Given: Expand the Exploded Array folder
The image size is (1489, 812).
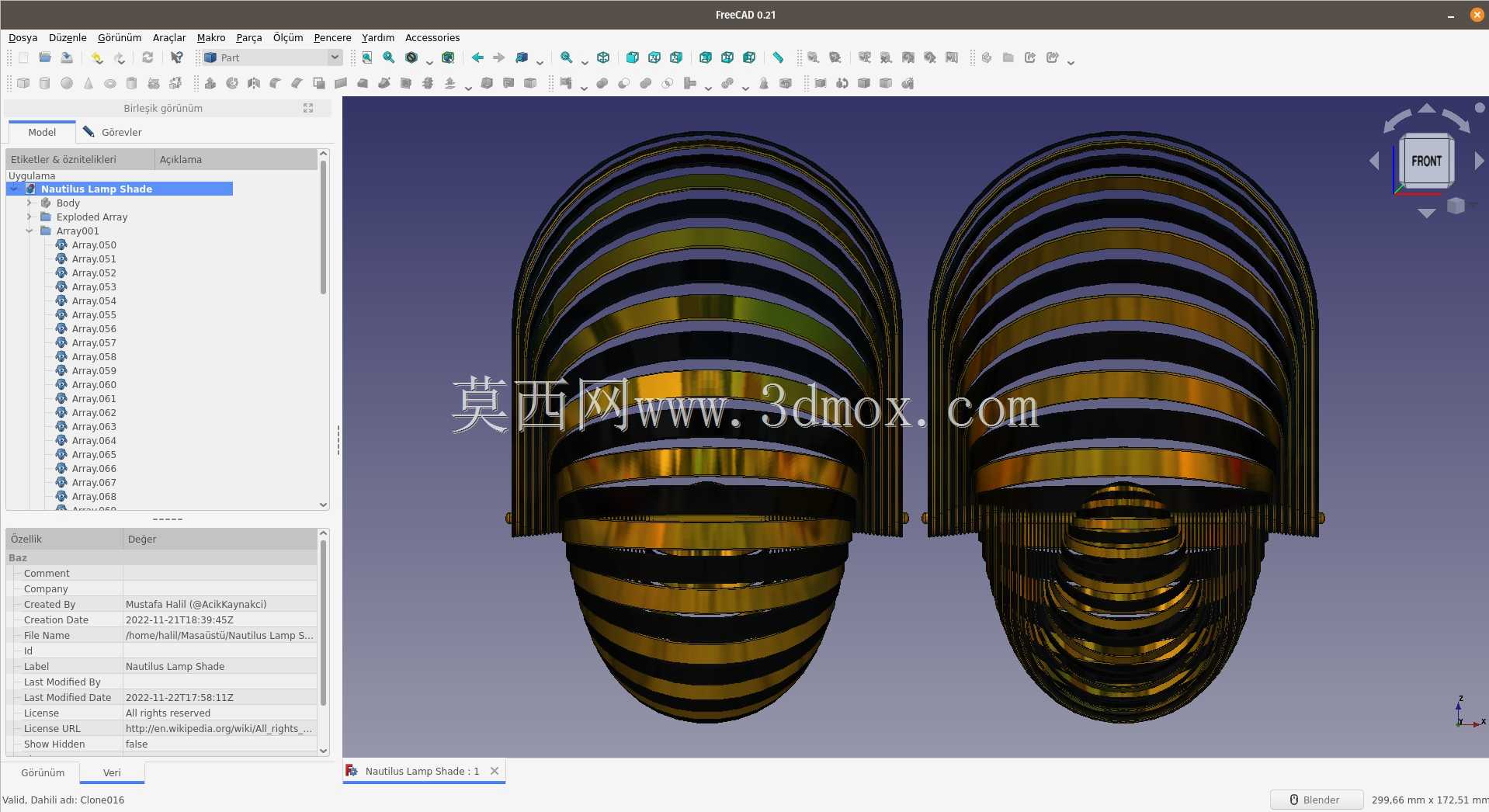Looking at the screenshot, I should click(30, 217).
